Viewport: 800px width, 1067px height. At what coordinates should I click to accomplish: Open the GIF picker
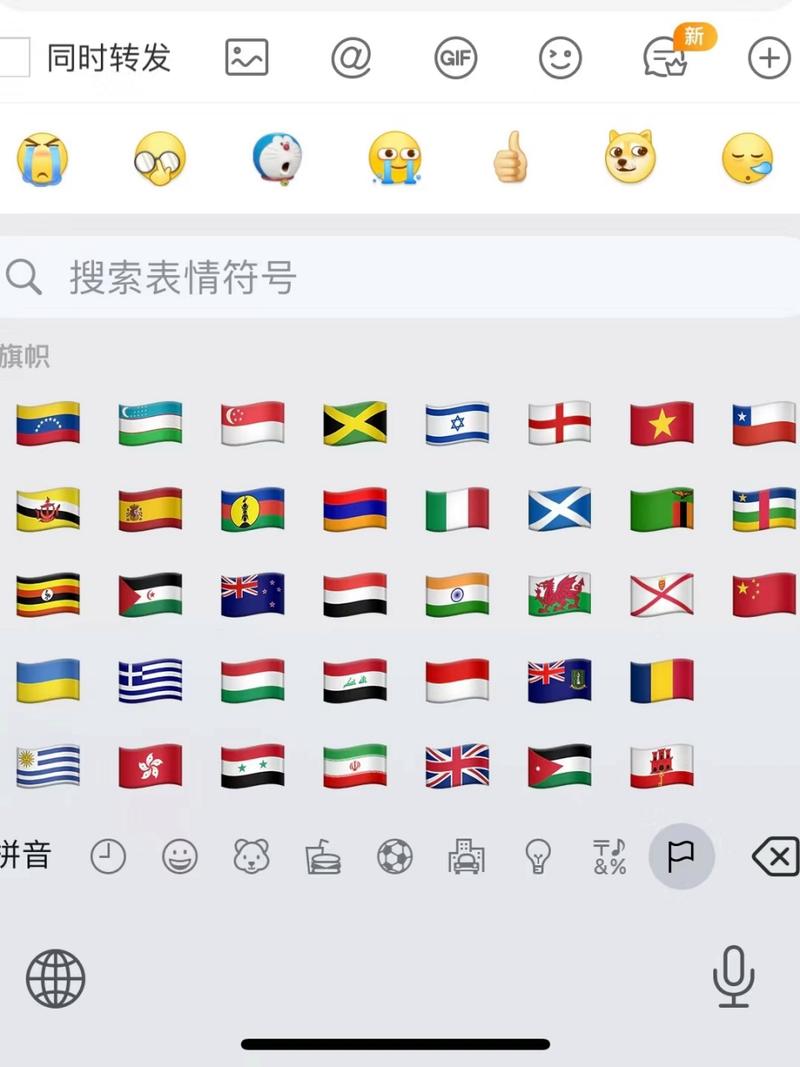(x=456, y=57)
